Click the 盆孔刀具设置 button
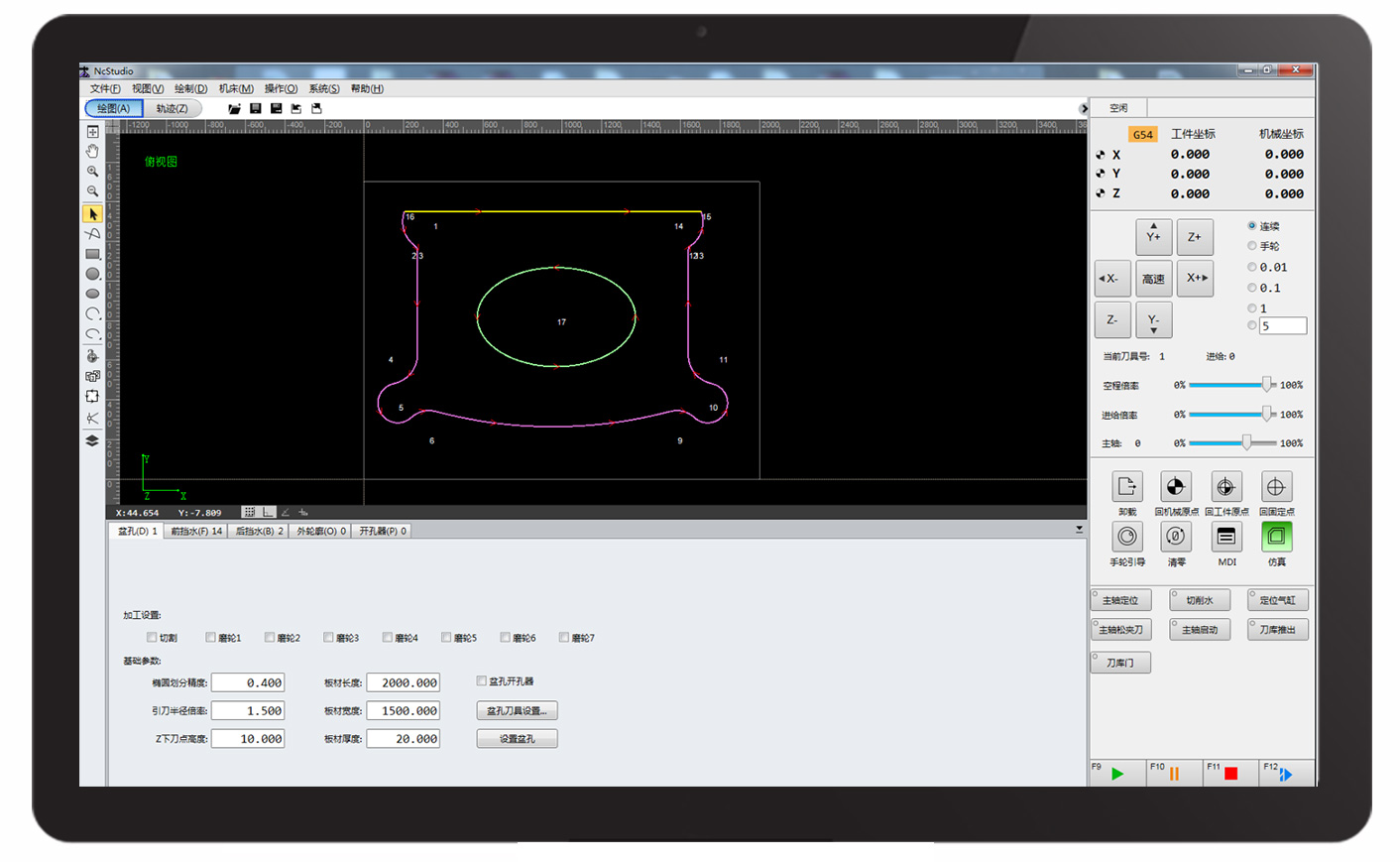1400x862 pixels. point(517,710)
